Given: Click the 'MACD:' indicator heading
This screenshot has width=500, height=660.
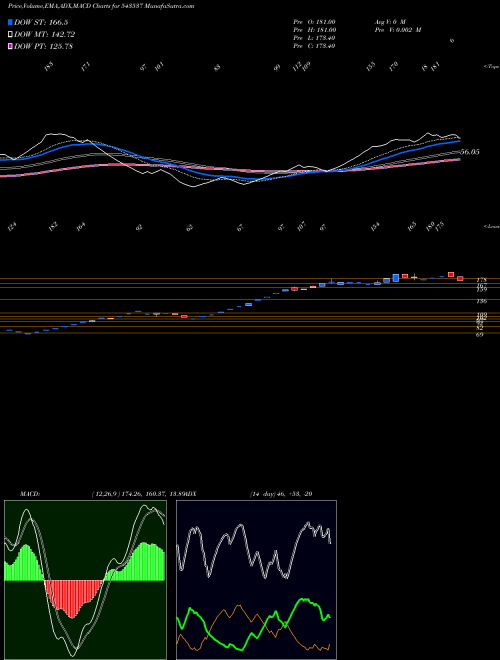Looking at the screenshot, I should point(30,494).
